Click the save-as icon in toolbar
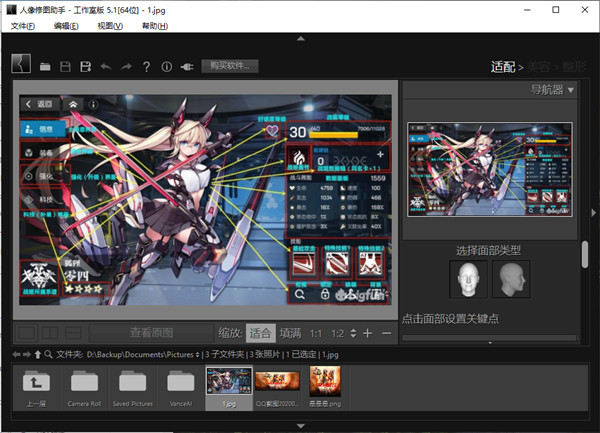Viewport: 600px width, 433px height. pos(86,67)
